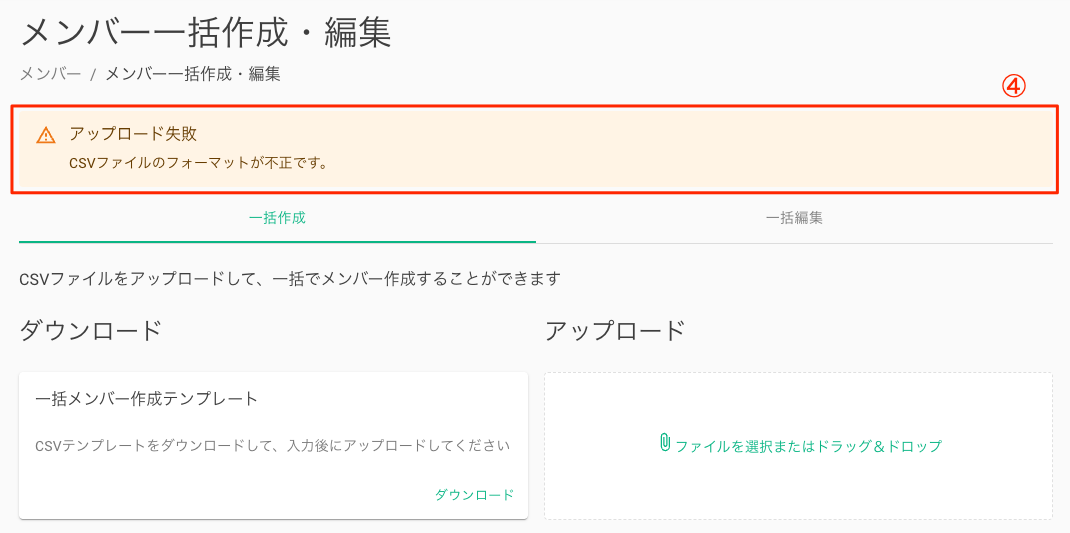Click the paperclip attachment icon
Viewport: 1070px width, 533px height.
[x=665, y=442]
